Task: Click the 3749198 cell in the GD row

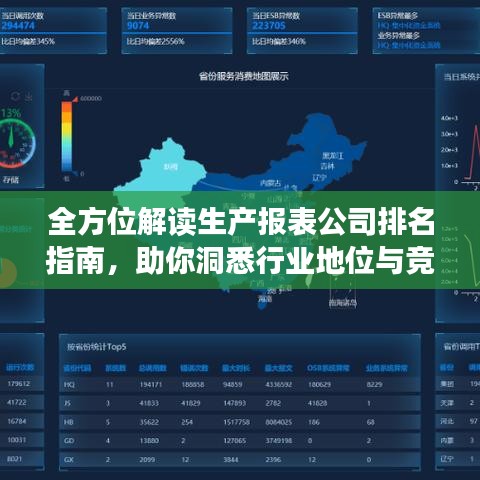Action: click(279, 441)
